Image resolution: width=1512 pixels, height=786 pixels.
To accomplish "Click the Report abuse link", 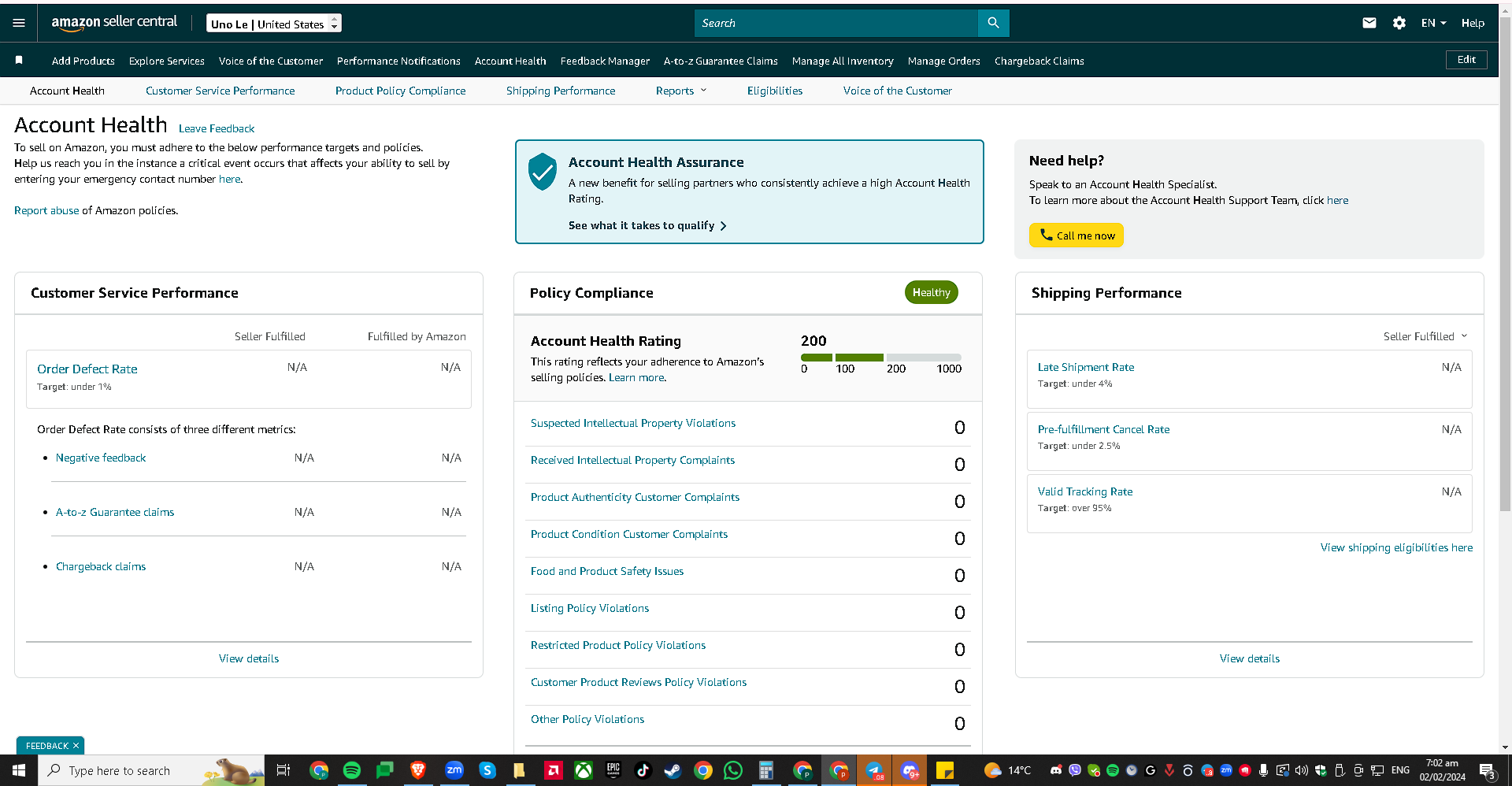I will pos(46,210).
